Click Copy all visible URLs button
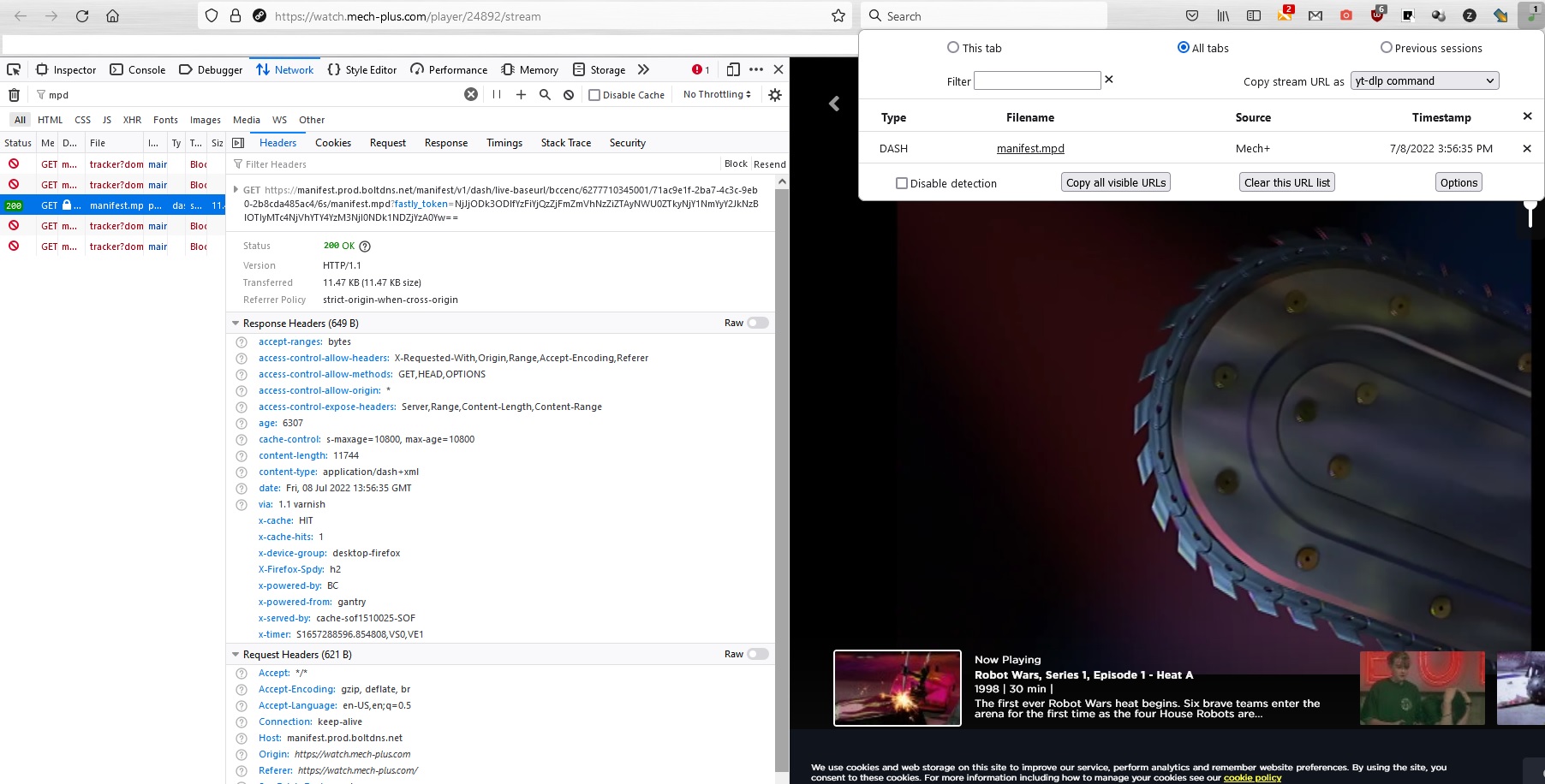 pos(1115,182)
